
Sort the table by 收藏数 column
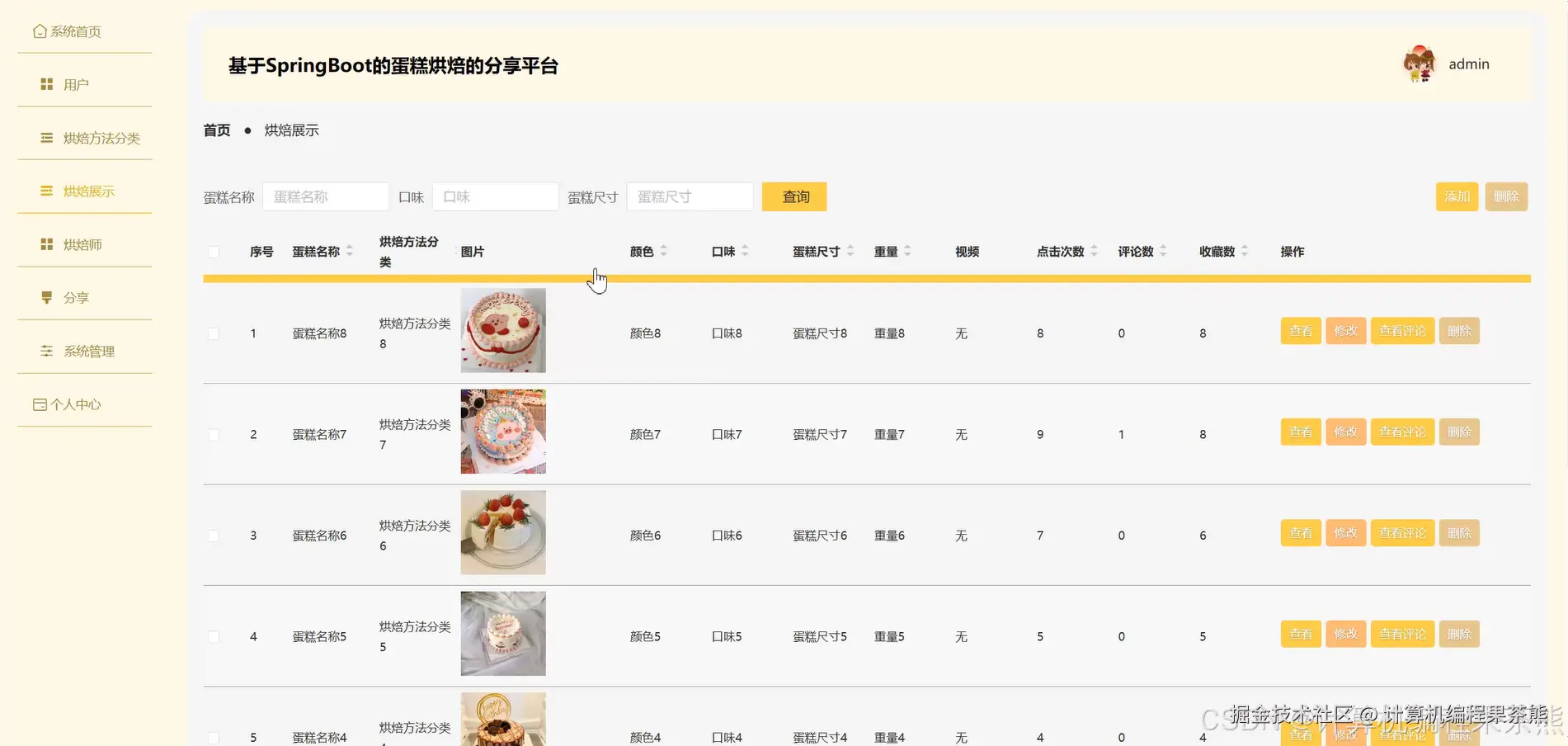coord(1245,251)
